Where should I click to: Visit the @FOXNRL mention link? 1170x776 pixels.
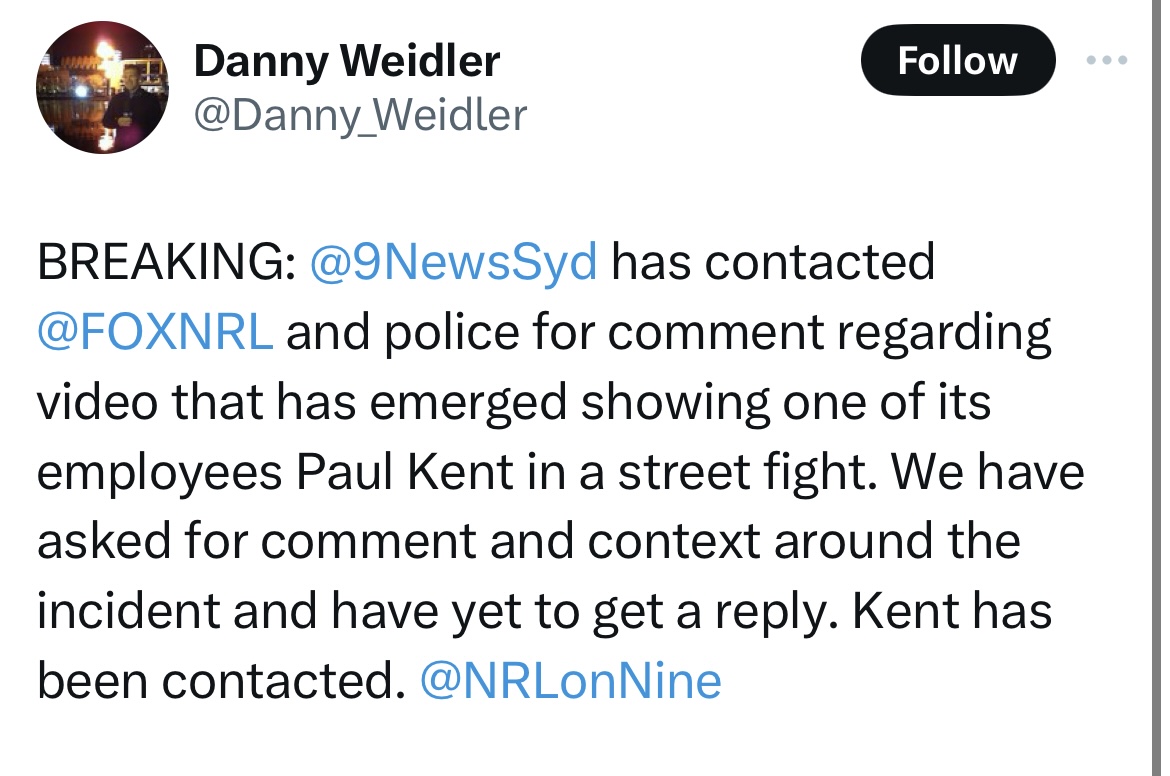[x=155, y=333]
